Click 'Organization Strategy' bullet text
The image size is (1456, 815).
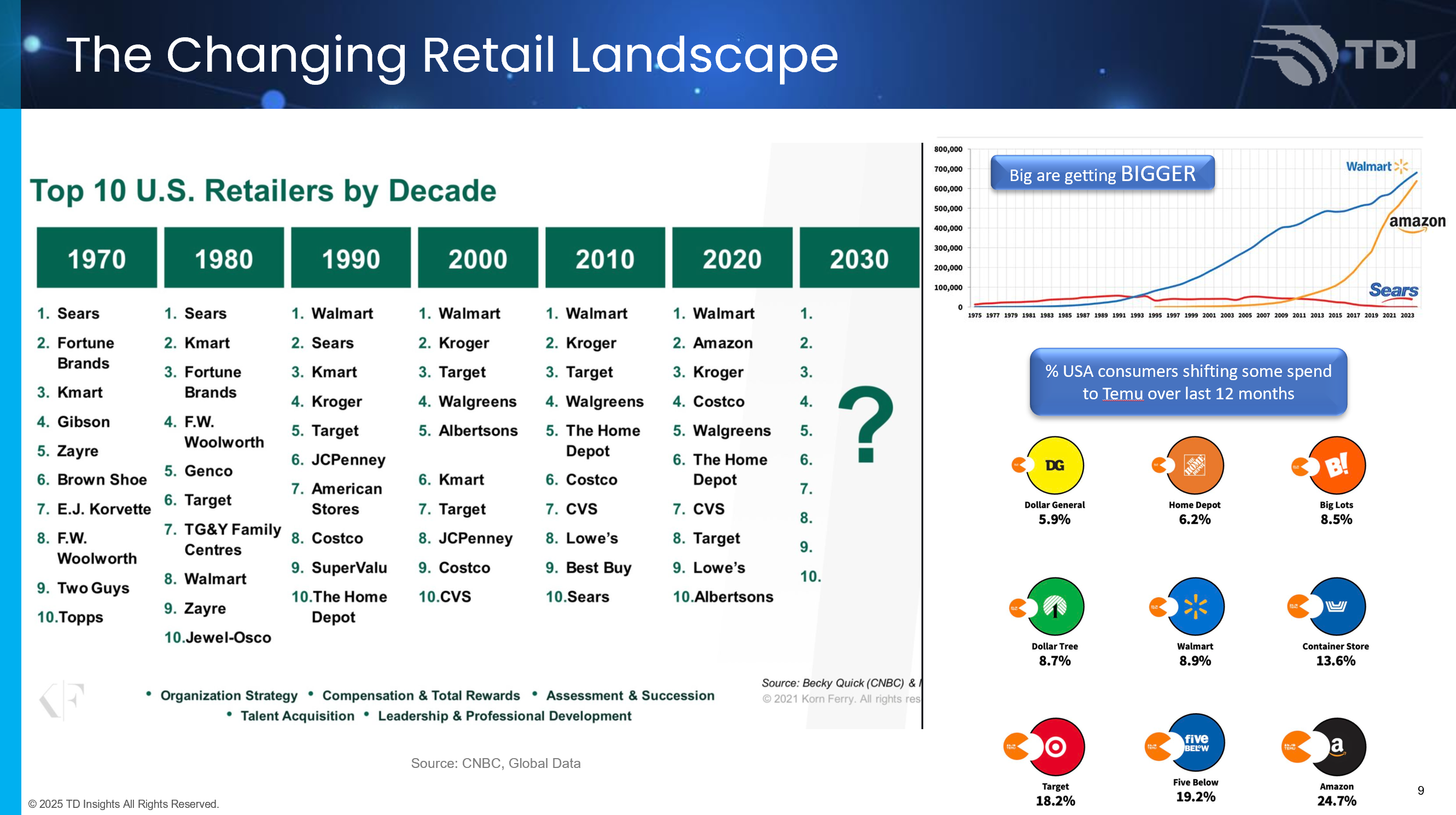(x=229, y=696)
